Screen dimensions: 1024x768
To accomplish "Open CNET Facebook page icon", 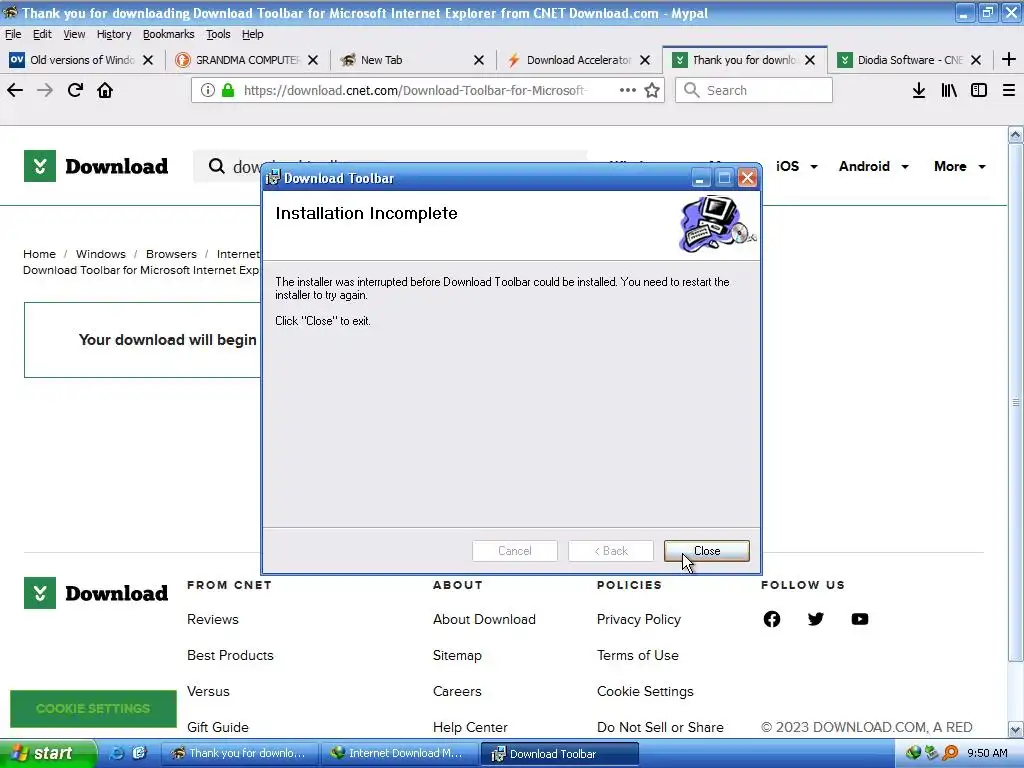I will [772, 619].
